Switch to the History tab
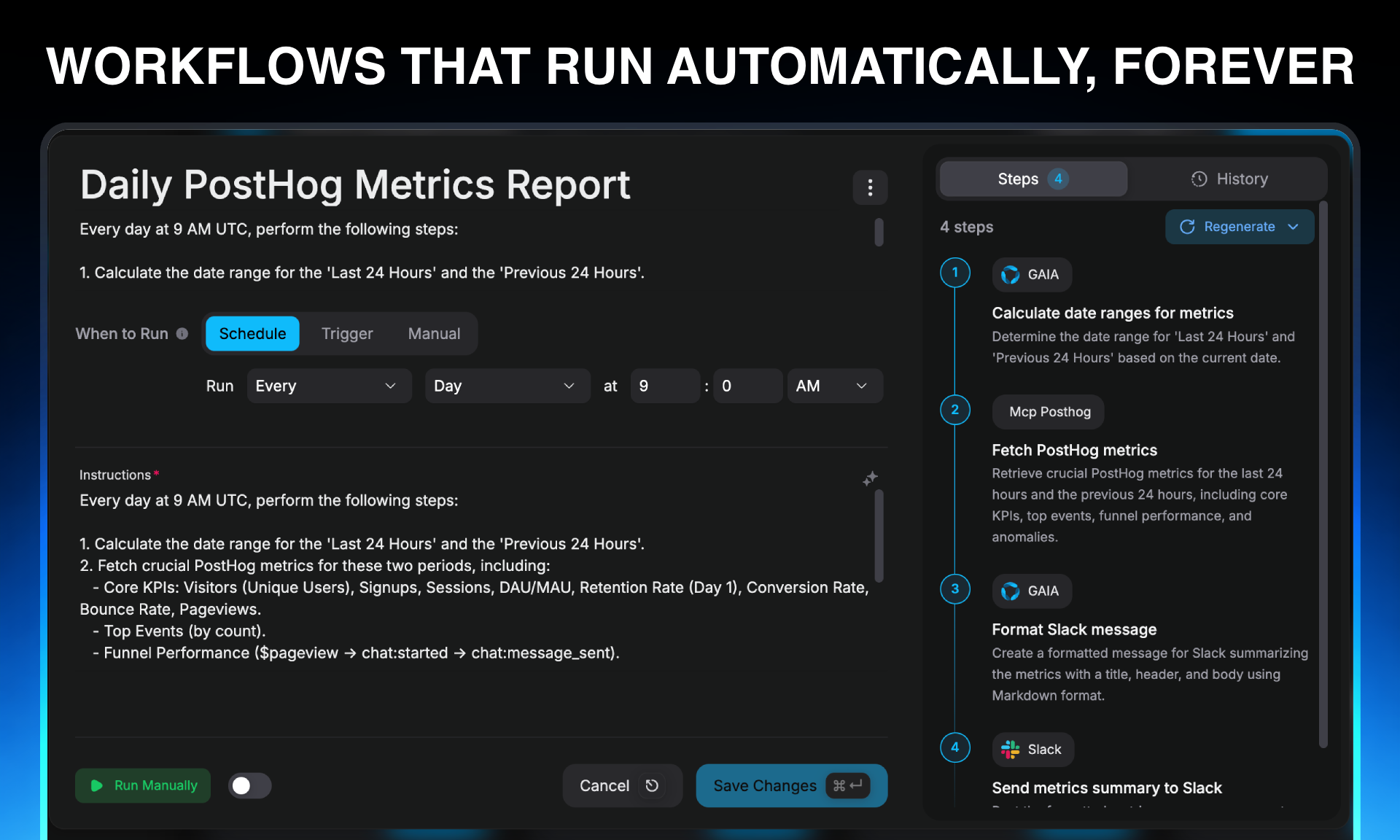Image resolution: width=1400 pixels, height=840 pixels. click(1229, 179)
